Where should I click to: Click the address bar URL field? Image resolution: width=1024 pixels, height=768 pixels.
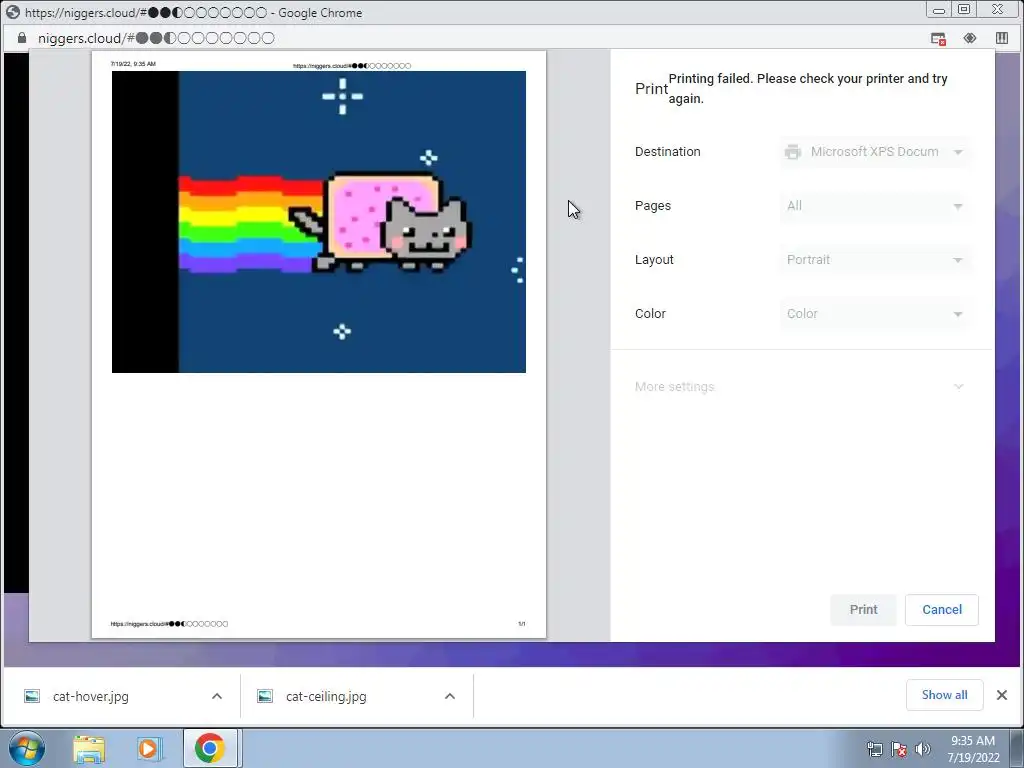(156, 39)
